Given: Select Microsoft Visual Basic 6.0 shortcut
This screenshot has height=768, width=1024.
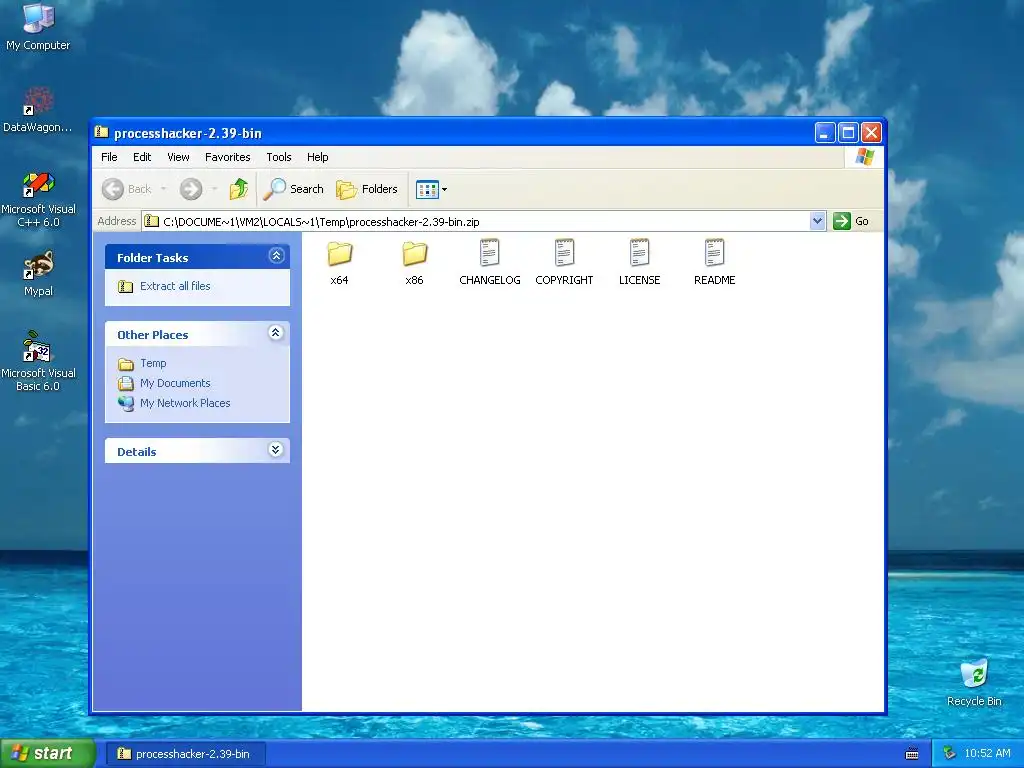Looking at the screenshot, I should click(x=38, y=361).
